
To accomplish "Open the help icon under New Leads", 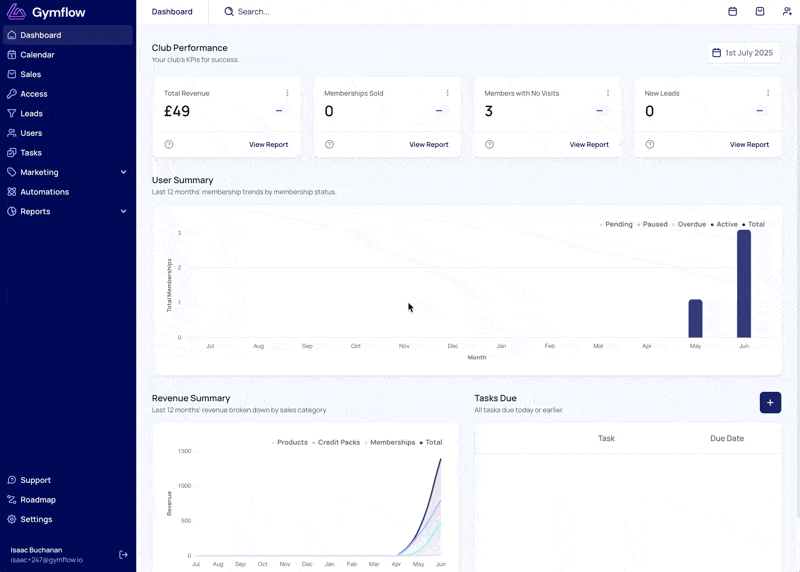I will [x=649, y=144].
